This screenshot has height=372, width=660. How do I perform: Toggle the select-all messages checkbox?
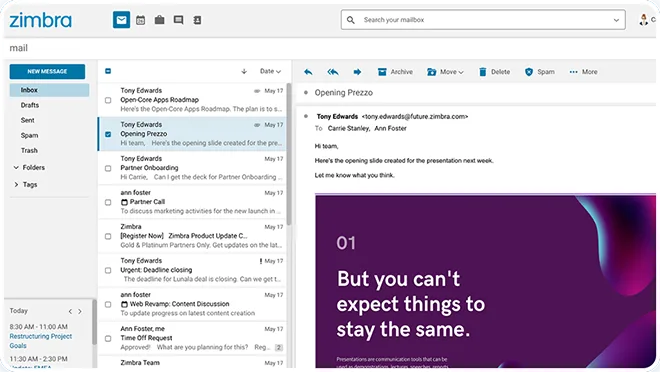(x=108, y=71)
